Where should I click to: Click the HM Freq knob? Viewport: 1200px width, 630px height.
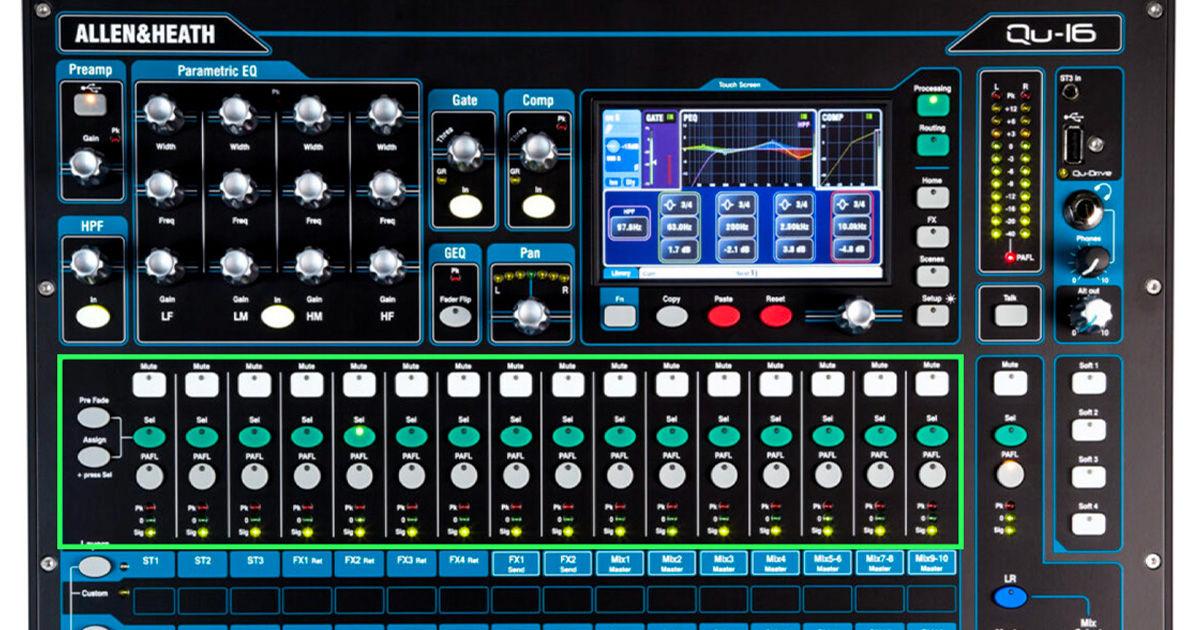(x=312, y=187)
